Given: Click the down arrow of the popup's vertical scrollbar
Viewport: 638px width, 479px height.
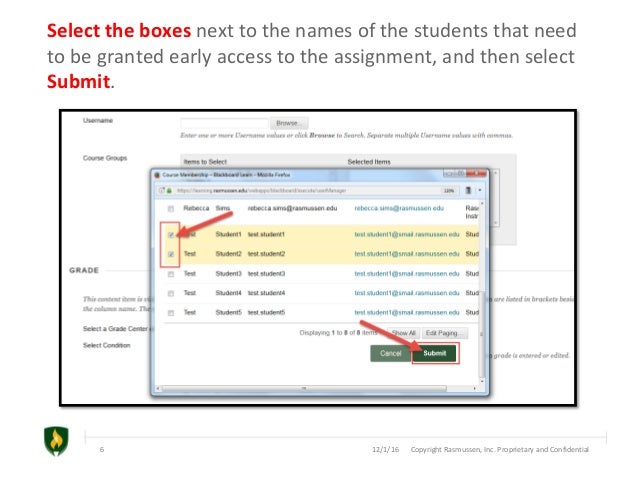Looking at the screenshot, I should click(482, 381).
